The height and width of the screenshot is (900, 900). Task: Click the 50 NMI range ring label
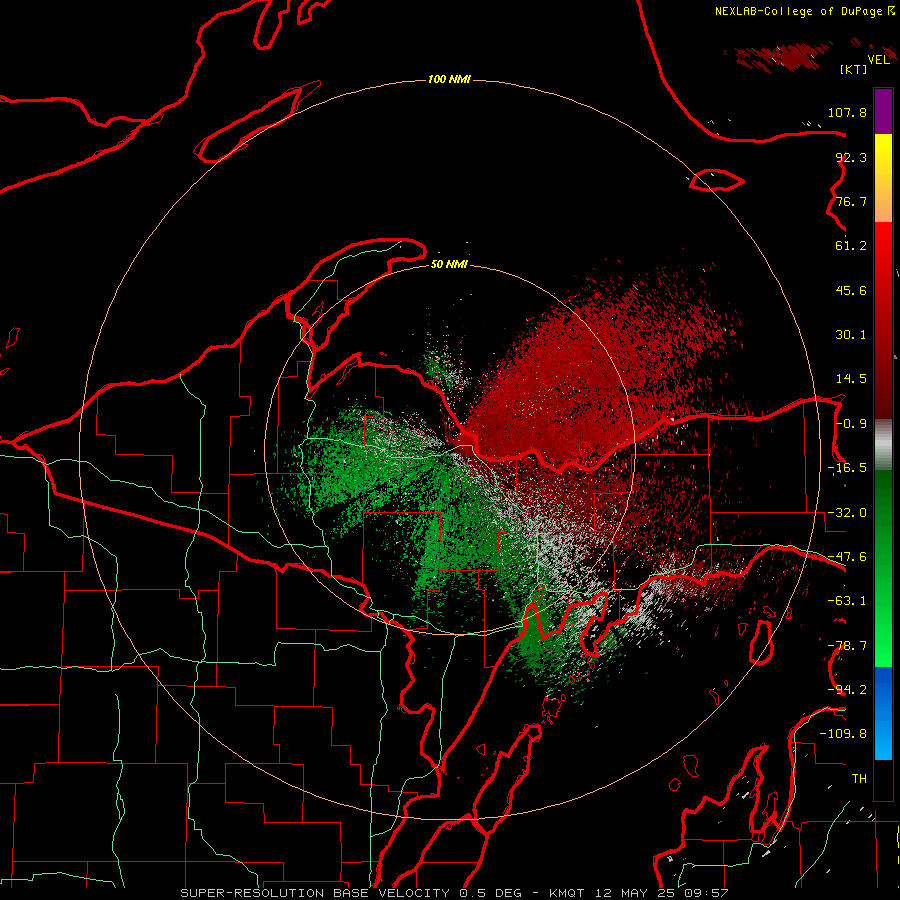[449, 265]
